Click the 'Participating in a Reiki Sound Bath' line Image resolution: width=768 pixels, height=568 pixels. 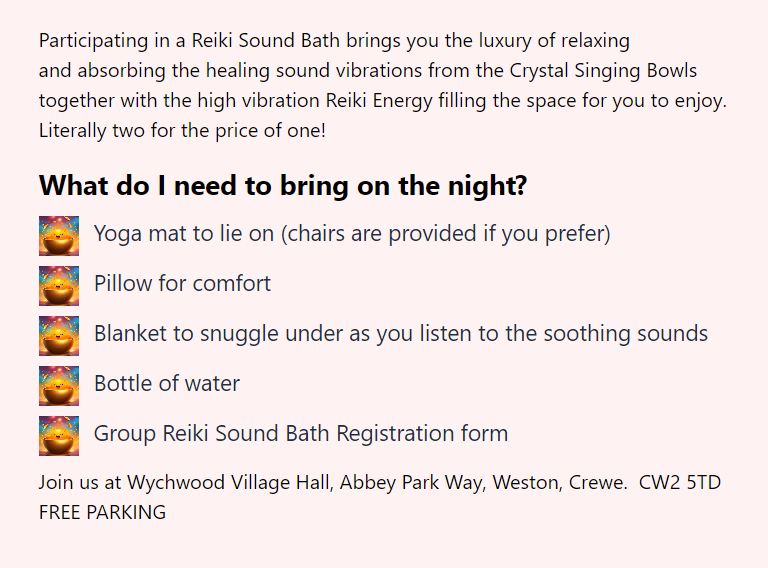coord(334,41)
